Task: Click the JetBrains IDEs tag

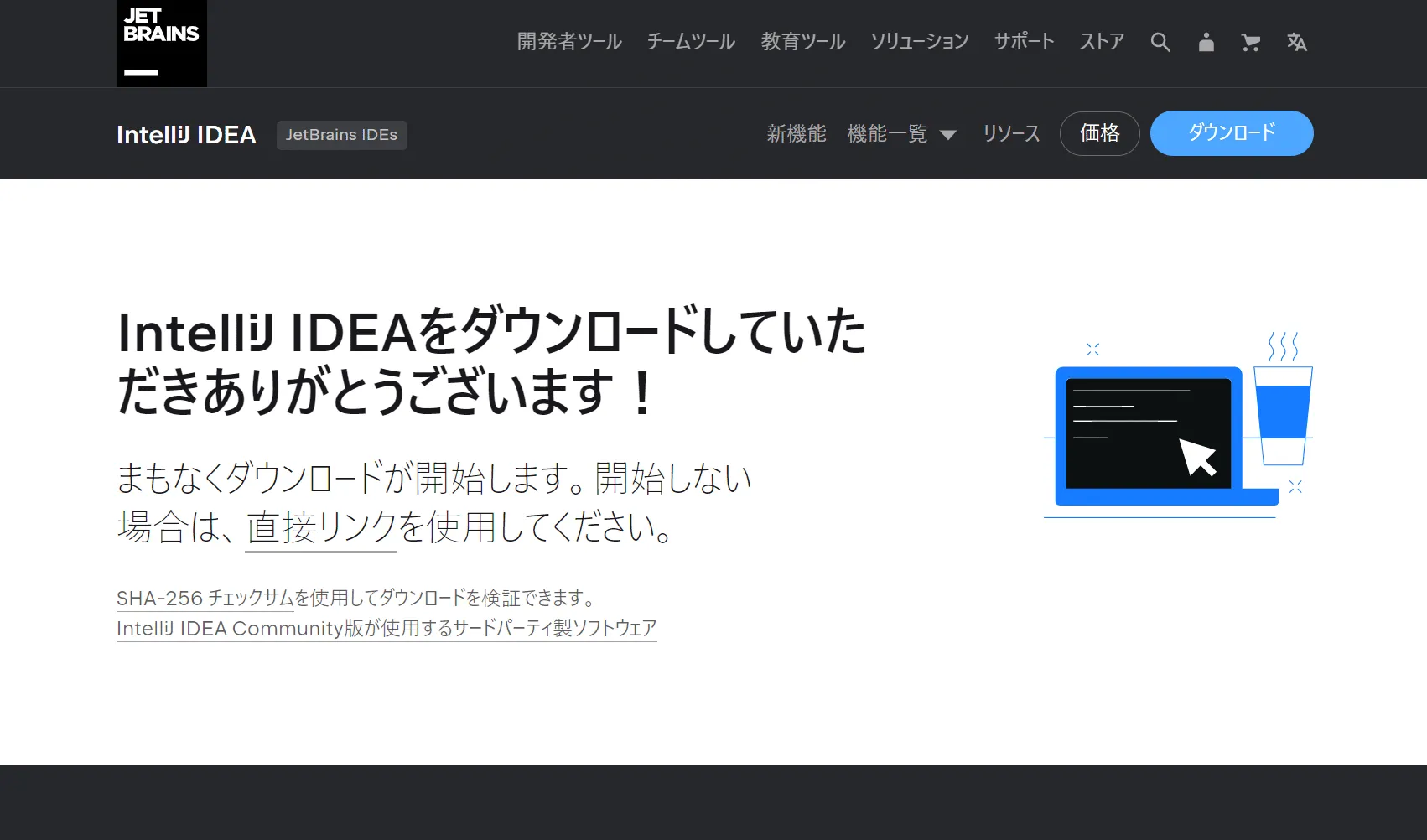Action: click(342, 135)
